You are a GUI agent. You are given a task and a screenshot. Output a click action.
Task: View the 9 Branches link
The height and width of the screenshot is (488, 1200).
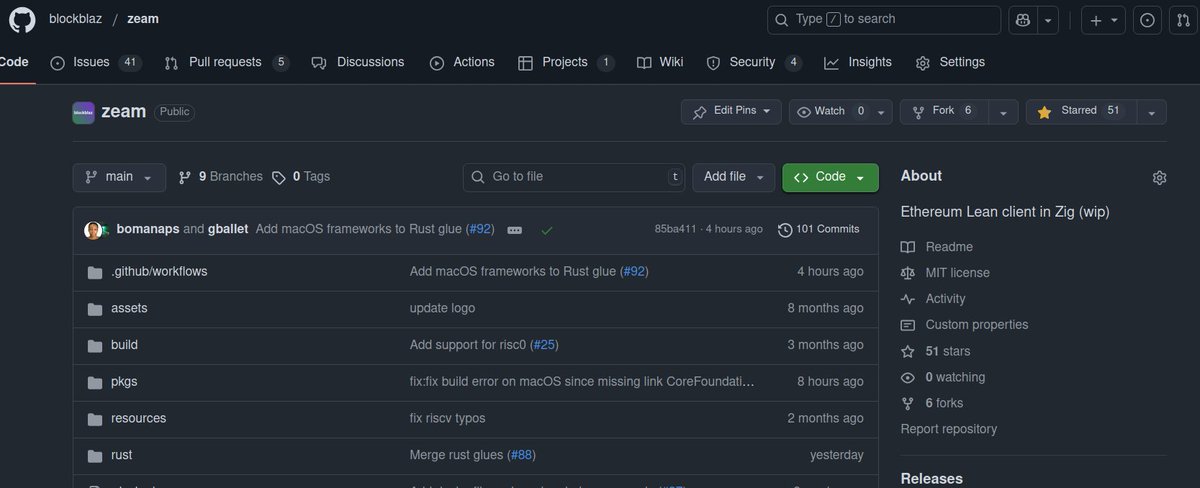coord(220,176)
